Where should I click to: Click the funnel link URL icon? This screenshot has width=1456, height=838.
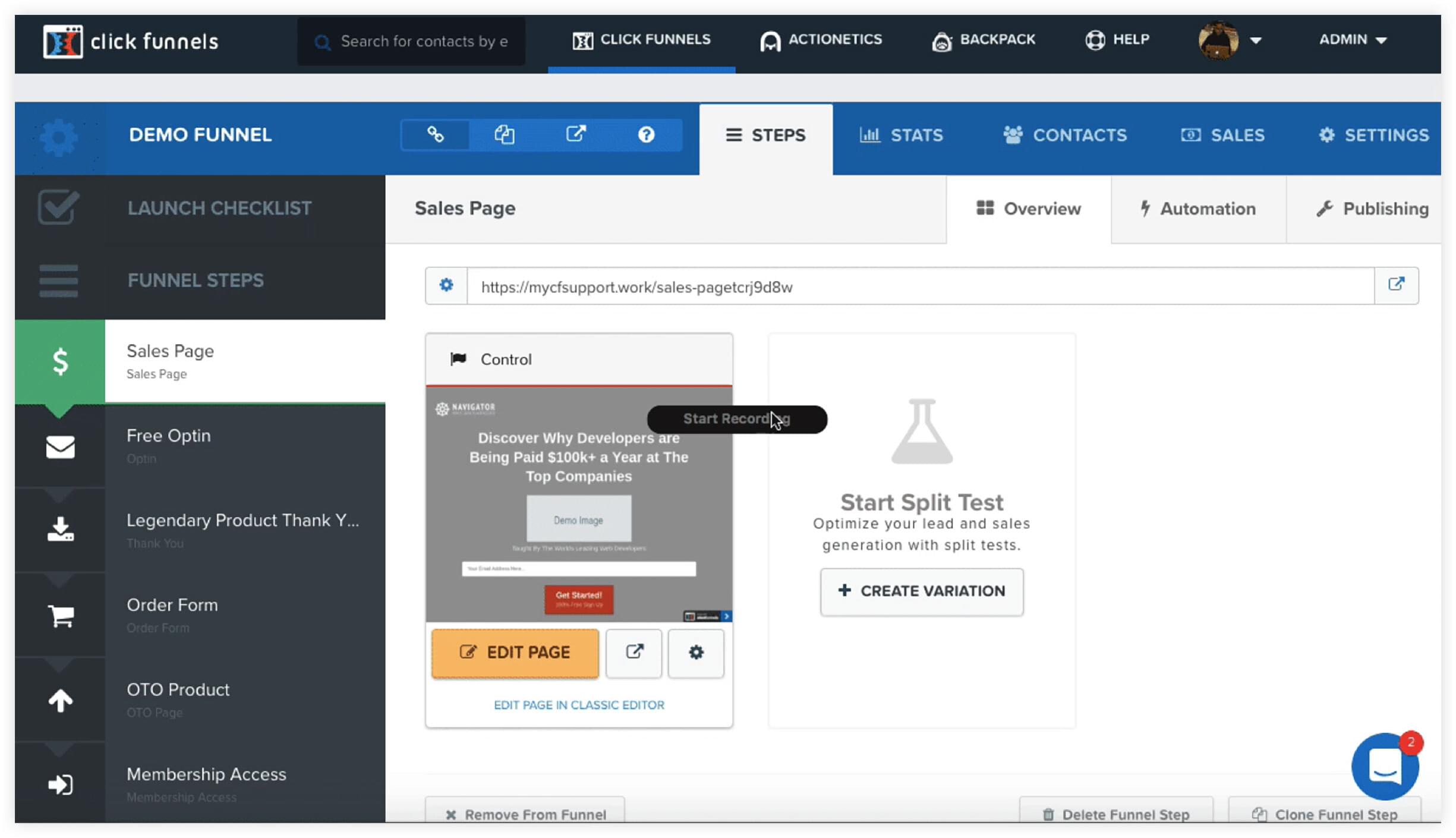[x=435, y=135]
